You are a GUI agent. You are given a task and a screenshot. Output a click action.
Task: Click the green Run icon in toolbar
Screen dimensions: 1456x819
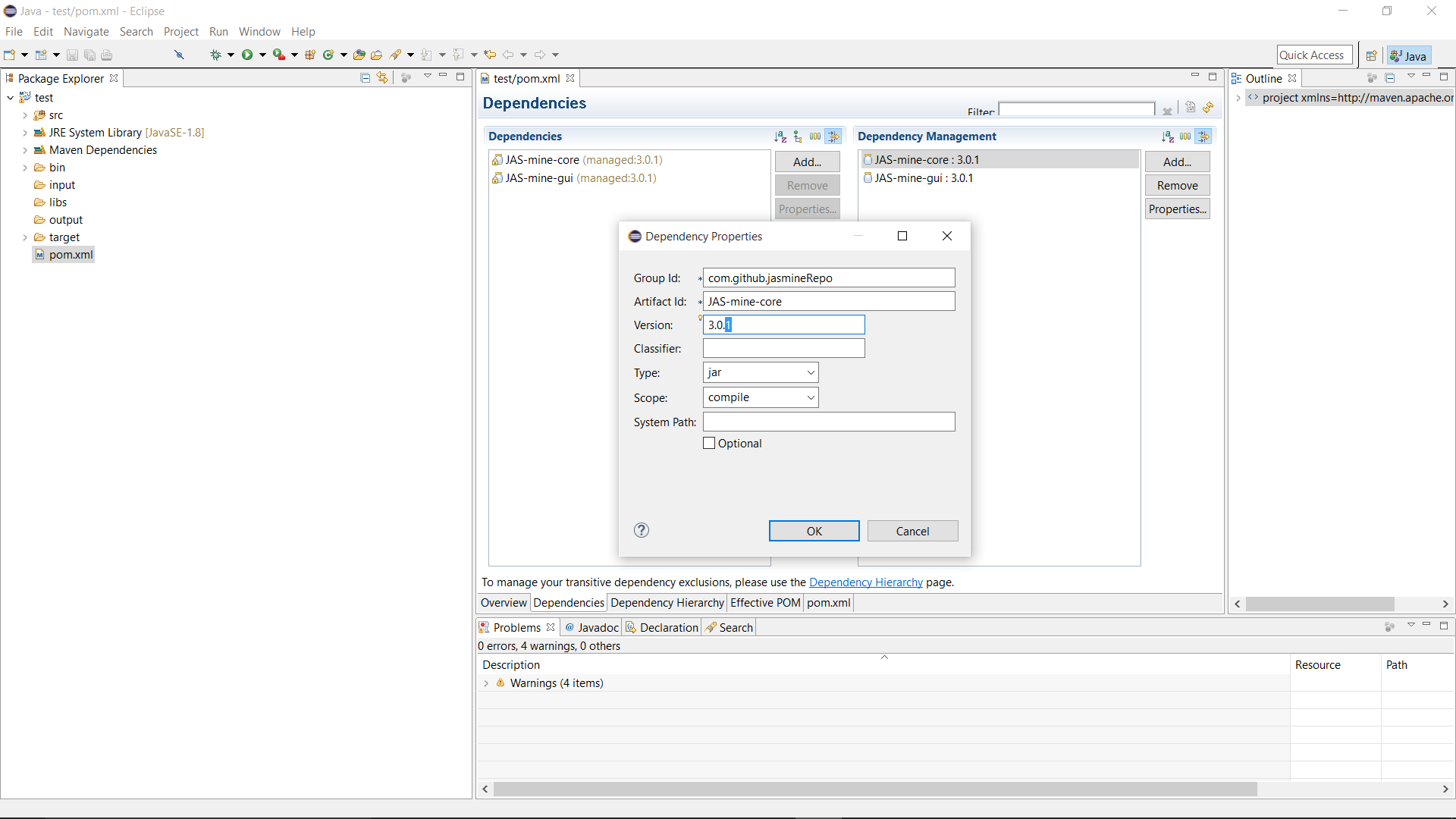[x=247, y=55]
